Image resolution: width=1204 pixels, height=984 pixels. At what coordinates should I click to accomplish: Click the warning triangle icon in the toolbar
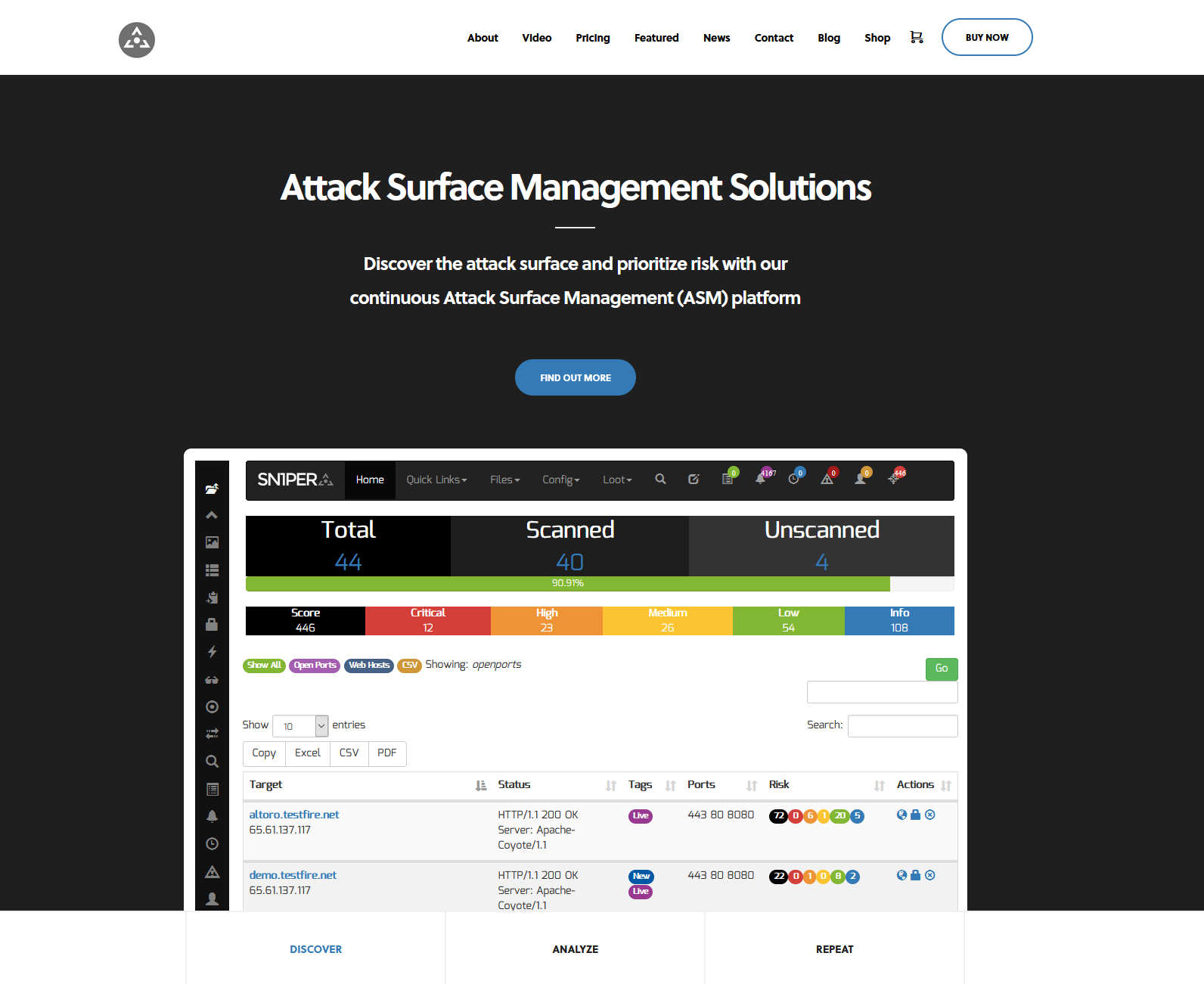[x=827, y=479]
